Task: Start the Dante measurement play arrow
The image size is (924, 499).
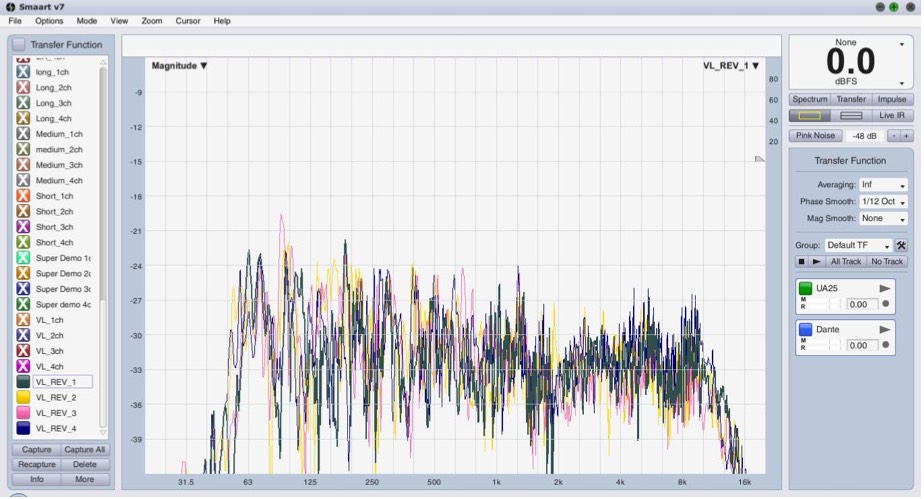Action: (885, 329)
